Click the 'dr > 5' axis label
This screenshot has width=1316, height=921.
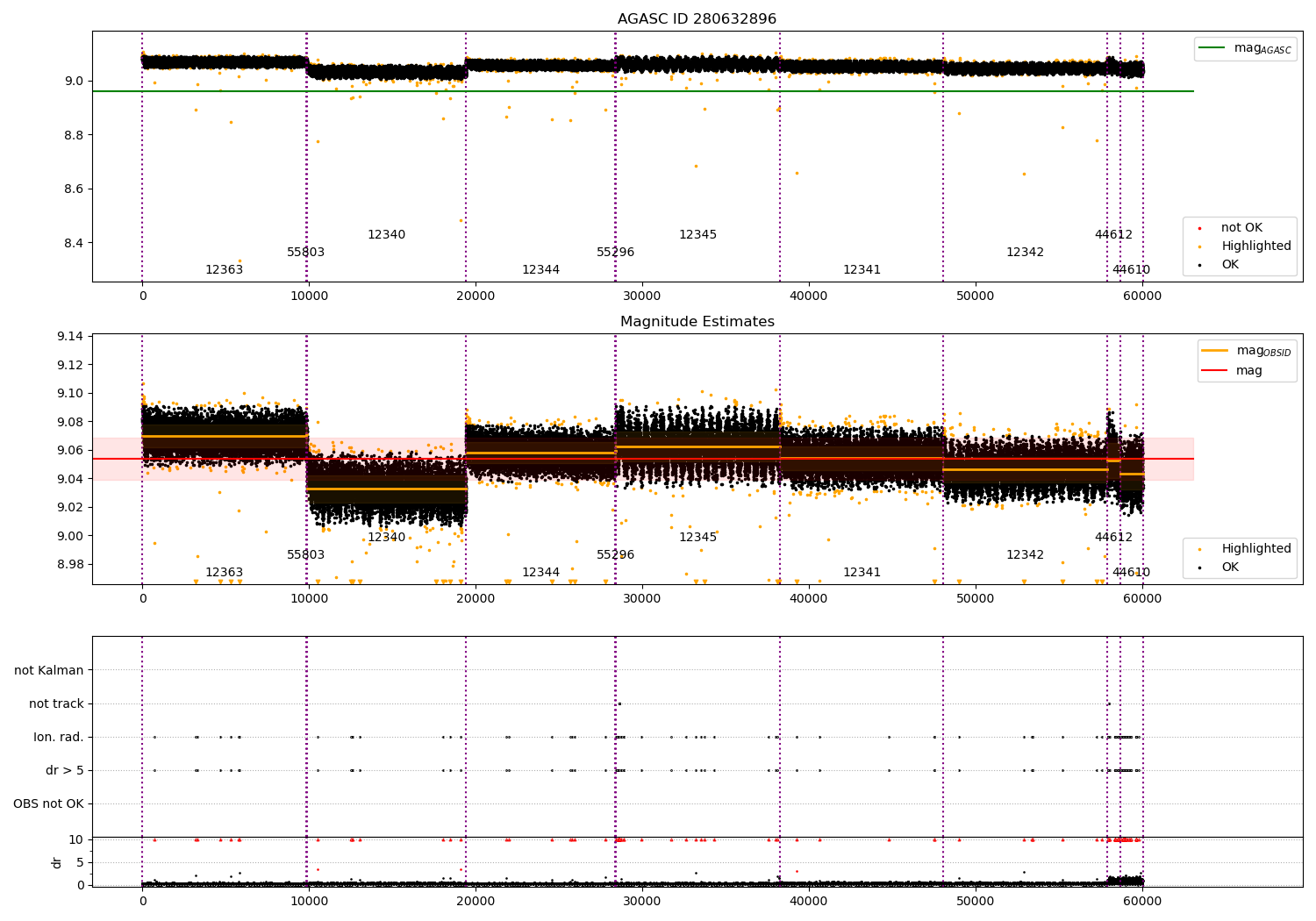[65, 770]
